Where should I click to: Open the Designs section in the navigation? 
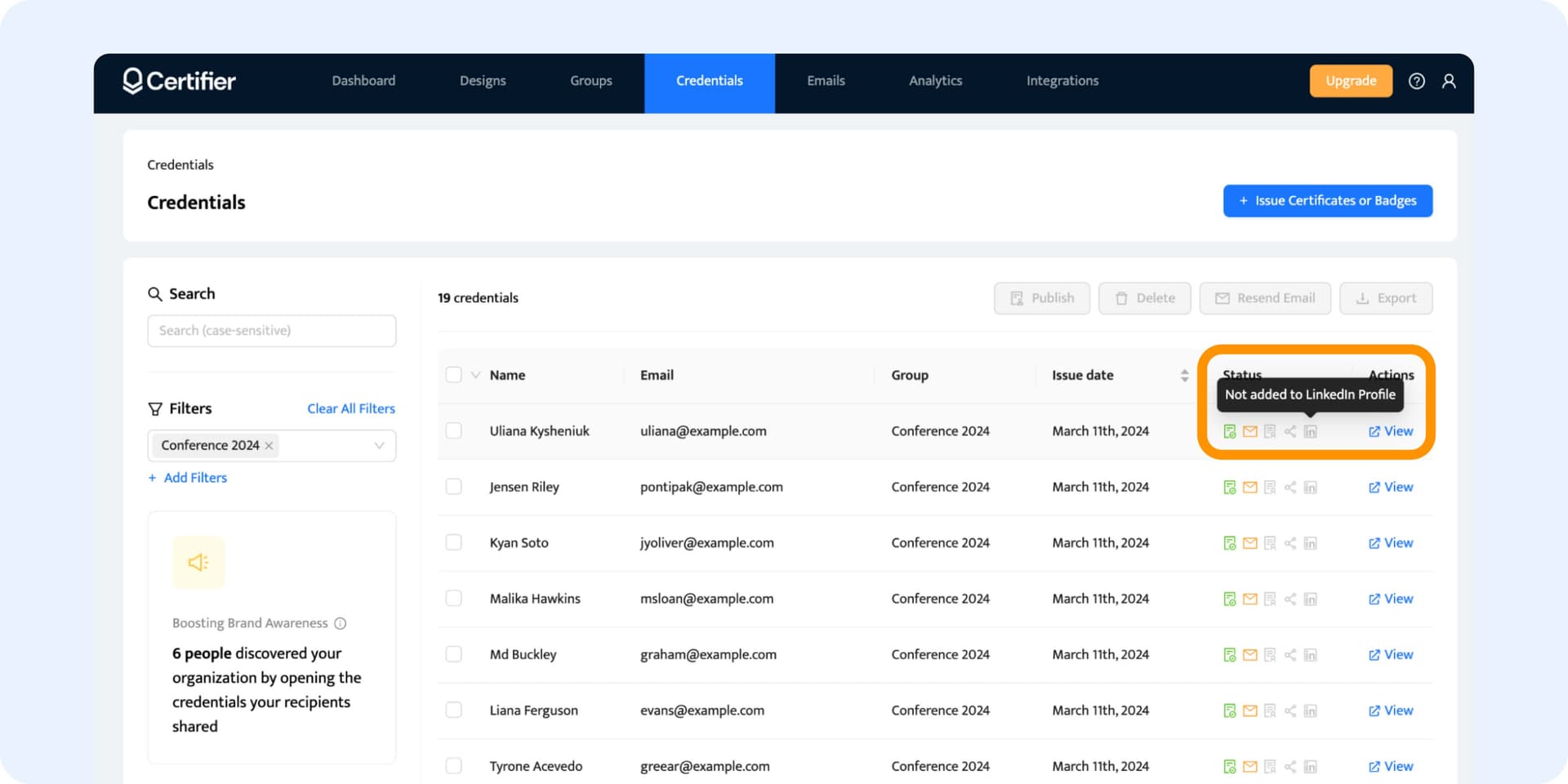(x=483, y=81)
